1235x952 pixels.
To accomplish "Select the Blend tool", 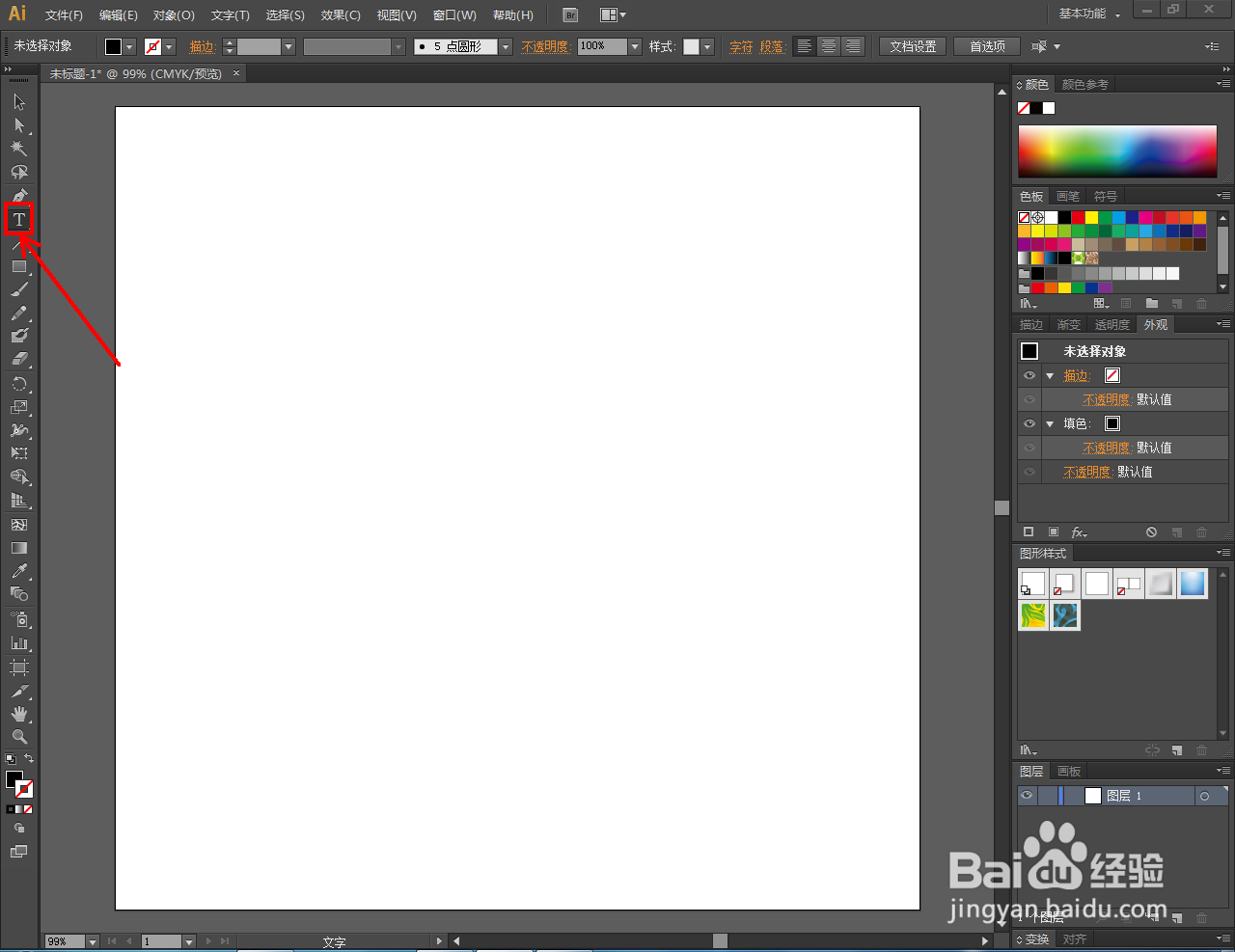I will 18,594.
